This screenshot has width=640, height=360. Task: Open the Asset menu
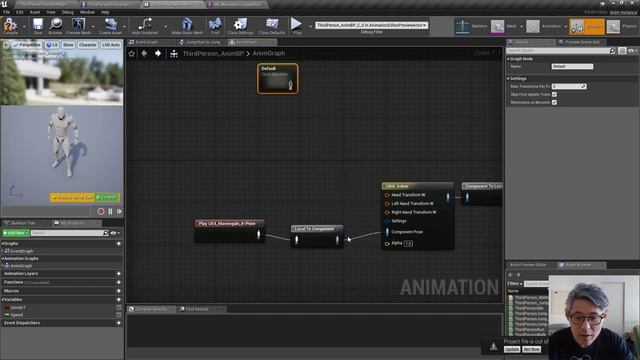point(35,12)
